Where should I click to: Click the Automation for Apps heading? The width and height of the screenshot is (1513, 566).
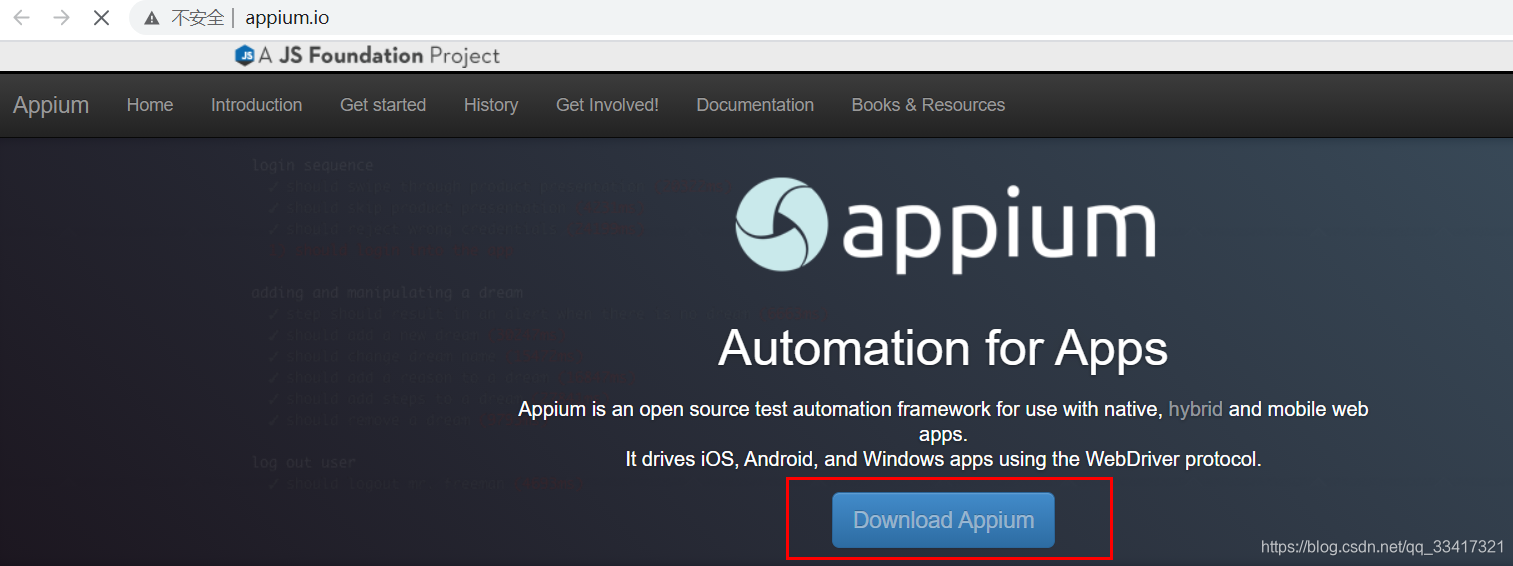pyautogui.click(x=943, y=348)
